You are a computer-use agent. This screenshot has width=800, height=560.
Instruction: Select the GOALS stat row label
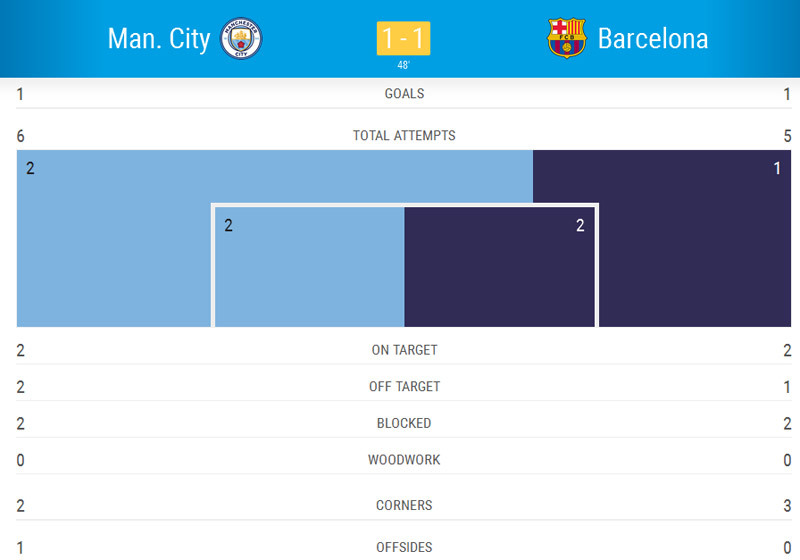coord(404,93)
